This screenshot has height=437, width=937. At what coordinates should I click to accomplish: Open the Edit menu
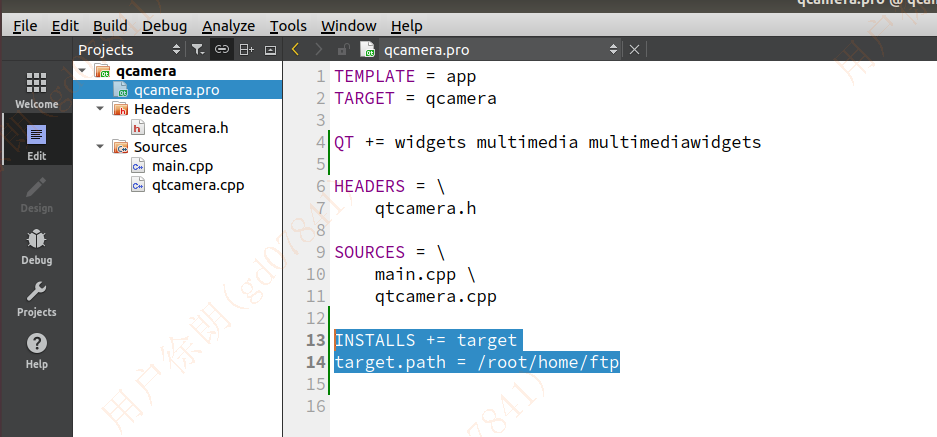65,26
